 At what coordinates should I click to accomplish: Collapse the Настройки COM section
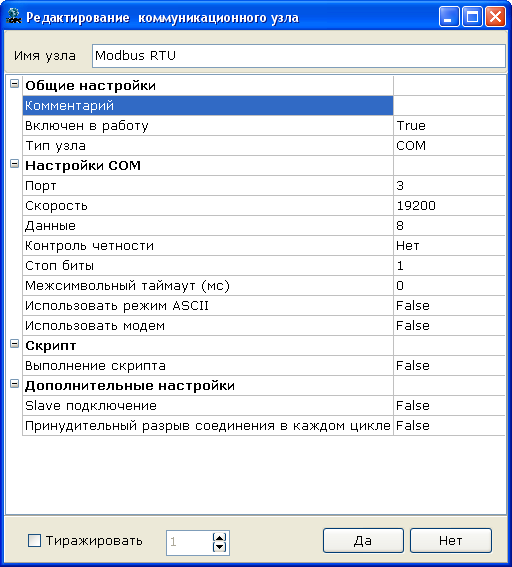14,164
